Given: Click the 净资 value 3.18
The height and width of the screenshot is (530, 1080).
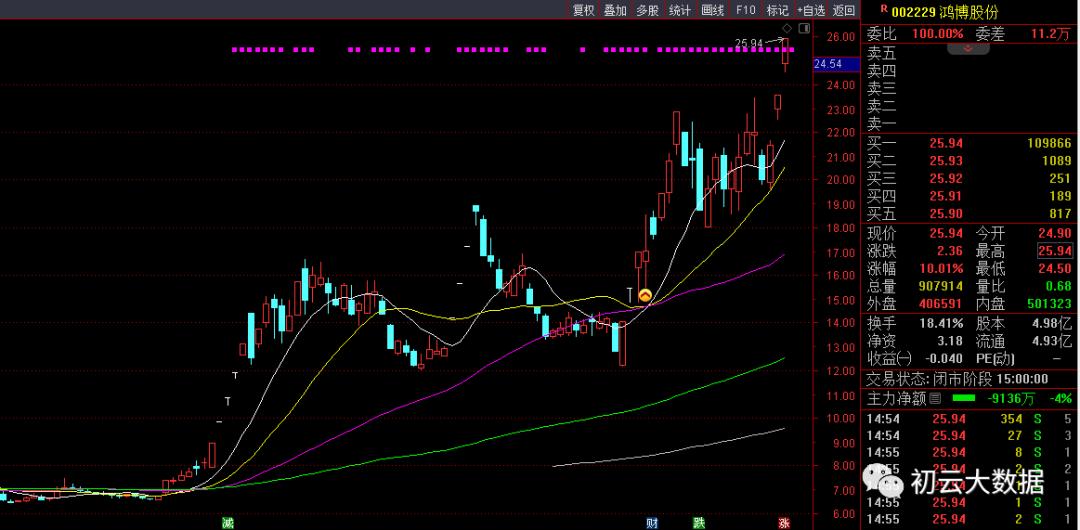Looking at the screenshot, I should point(950,341).
